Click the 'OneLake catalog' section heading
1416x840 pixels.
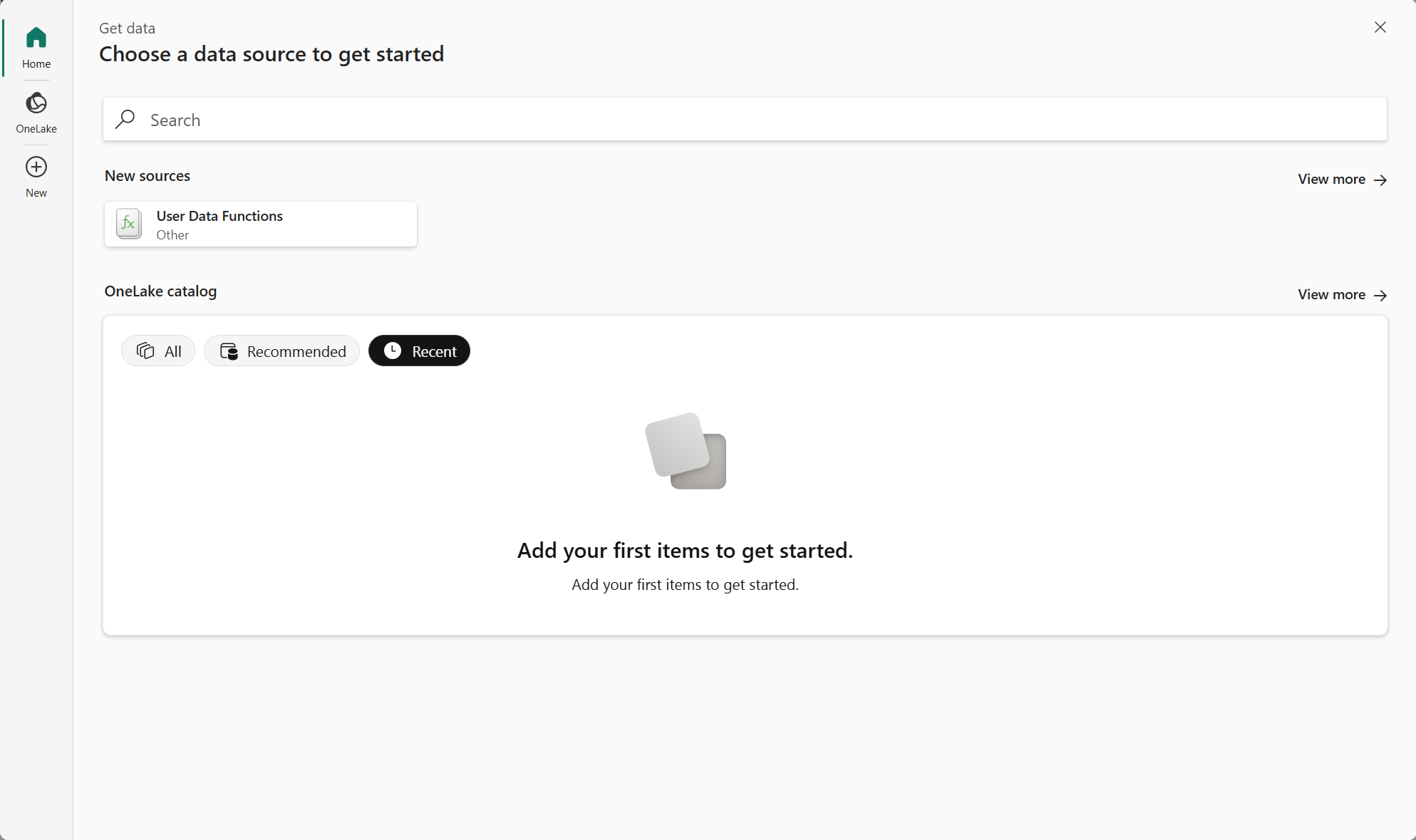(160, 291)
